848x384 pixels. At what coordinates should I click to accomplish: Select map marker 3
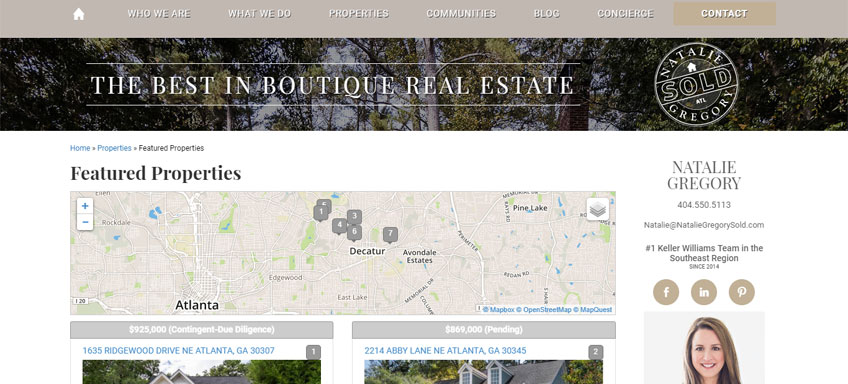point(354,217)
